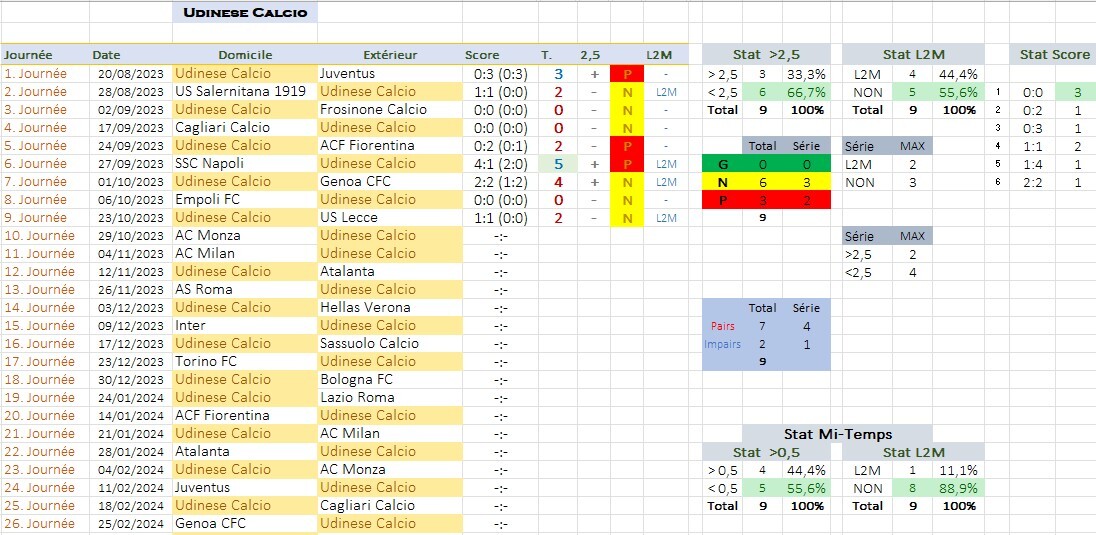
Task: Select the 44,4% value beside top L2M
Action: pyautogui.click(x=958, y=74)
